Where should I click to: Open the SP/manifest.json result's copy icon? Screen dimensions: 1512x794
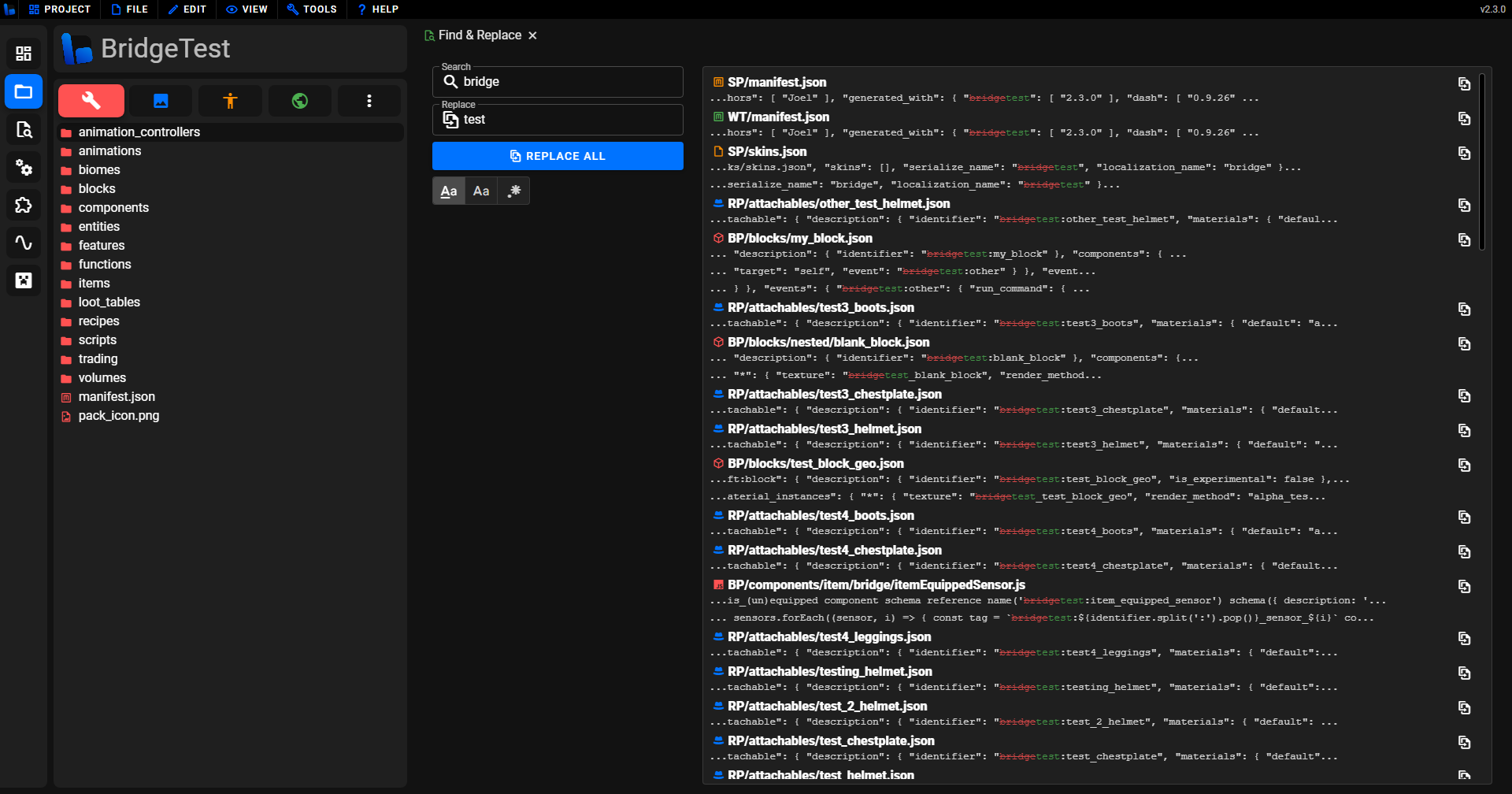tap(1464, 84)
